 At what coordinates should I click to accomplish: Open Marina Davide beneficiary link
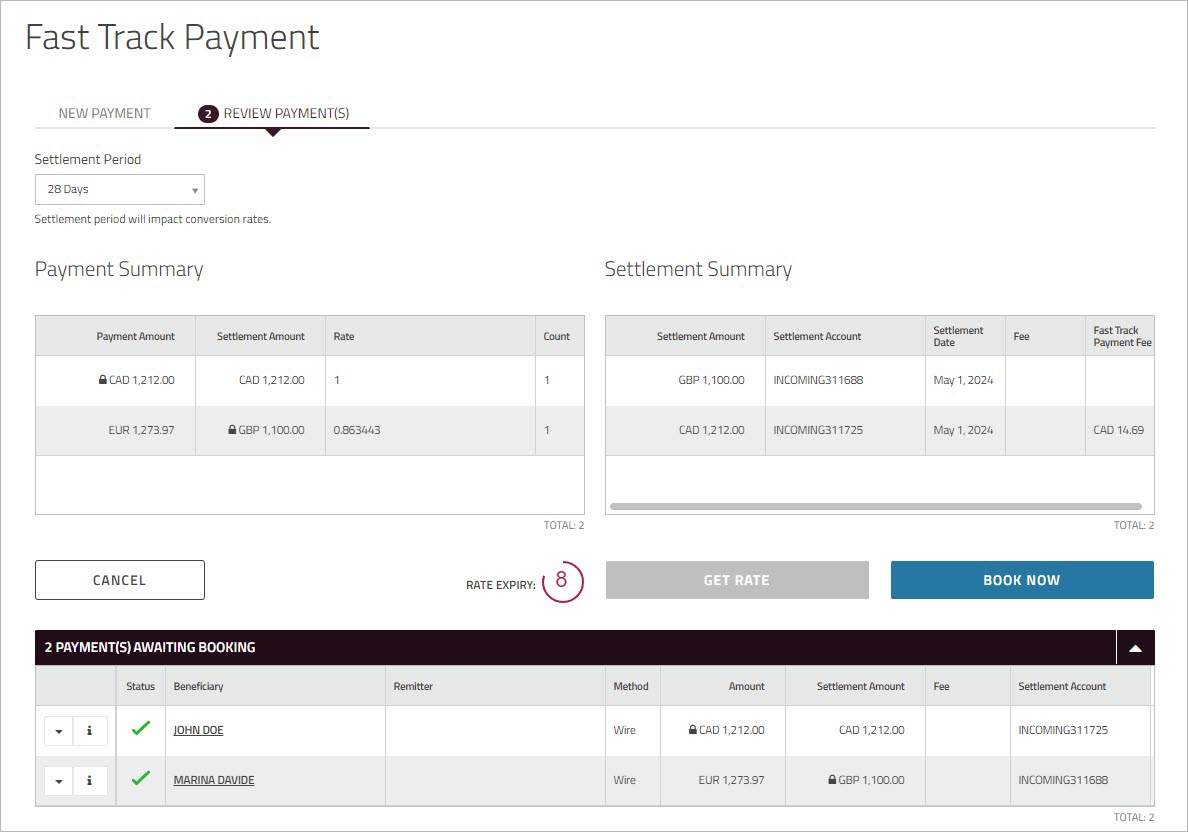pos(214,780)
